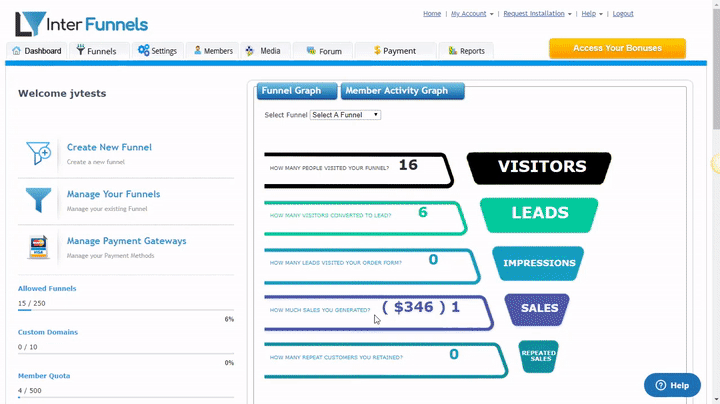Image resolution: width=720 pixels, height=404 pixels.
Task: Open the Select A Funnel dropdown
Action: pyautogui.click(x=345, y=115)
